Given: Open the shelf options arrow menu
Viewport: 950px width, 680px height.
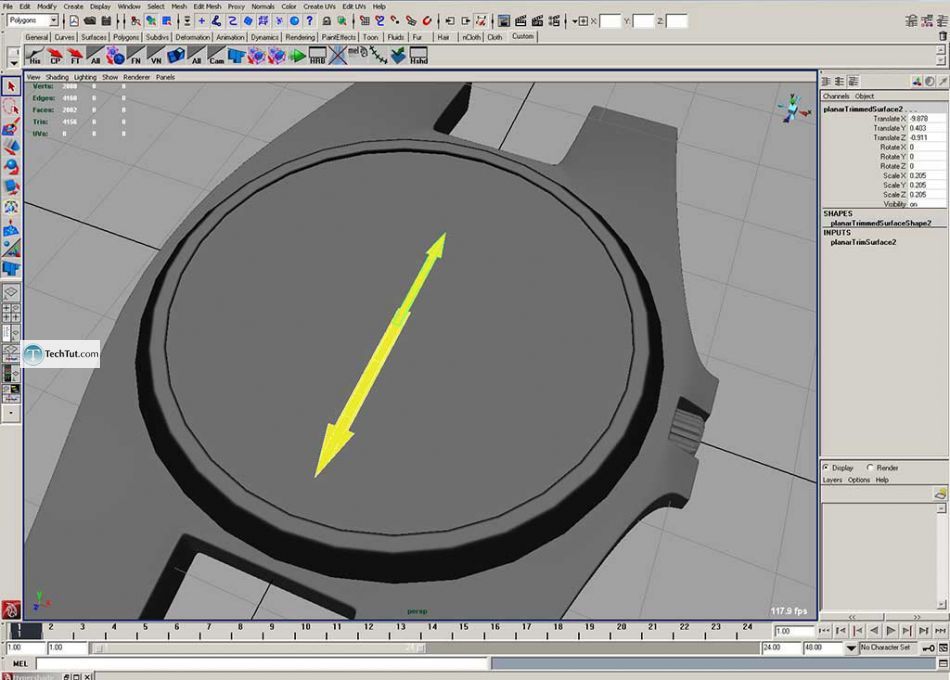Looking at the screenshot, I should (13, 63).
